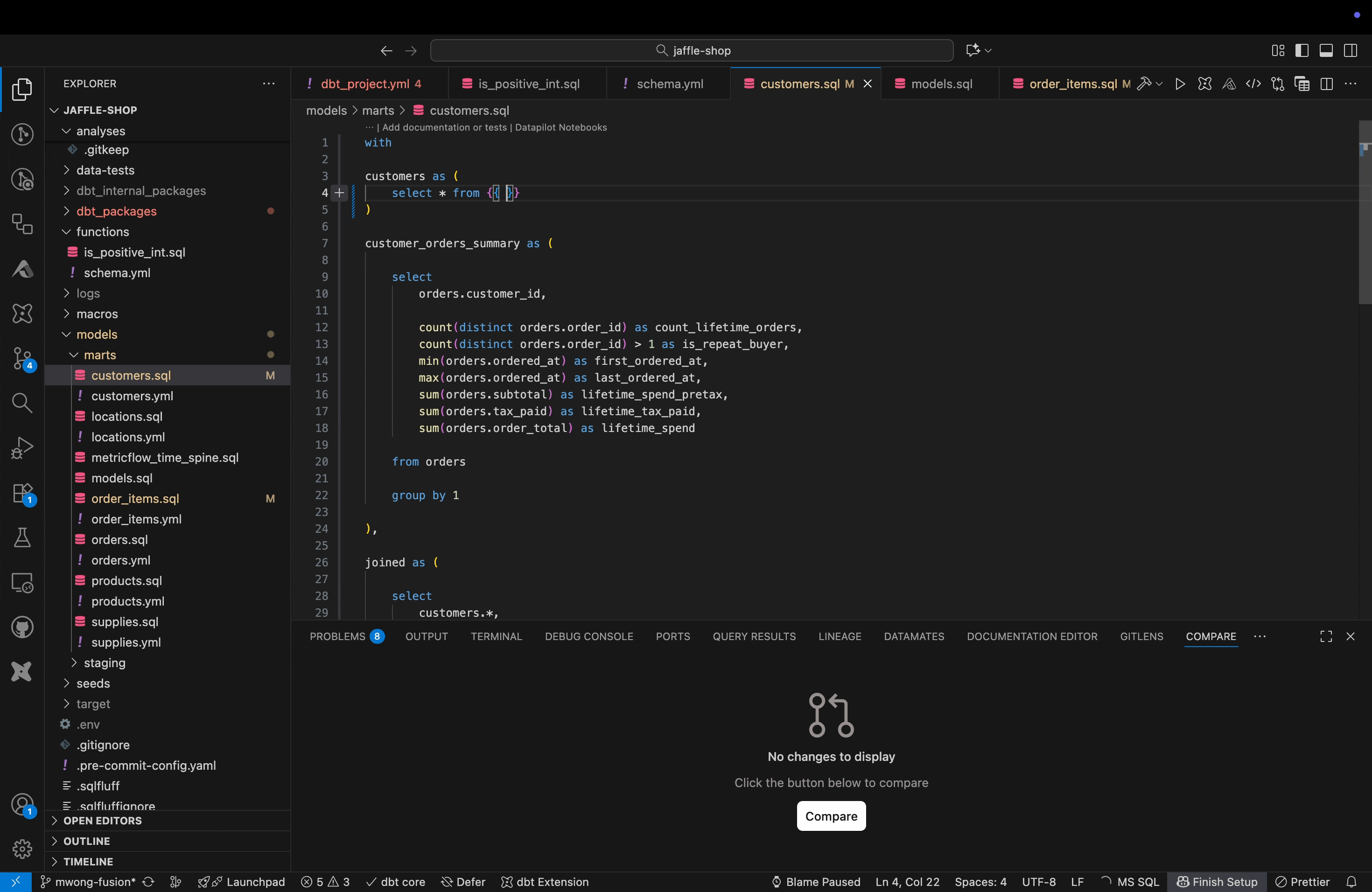Viewport: 1372px width, 892px height.
Task: Toggle the primary sidebar visibility
Action: point(1302,50)
